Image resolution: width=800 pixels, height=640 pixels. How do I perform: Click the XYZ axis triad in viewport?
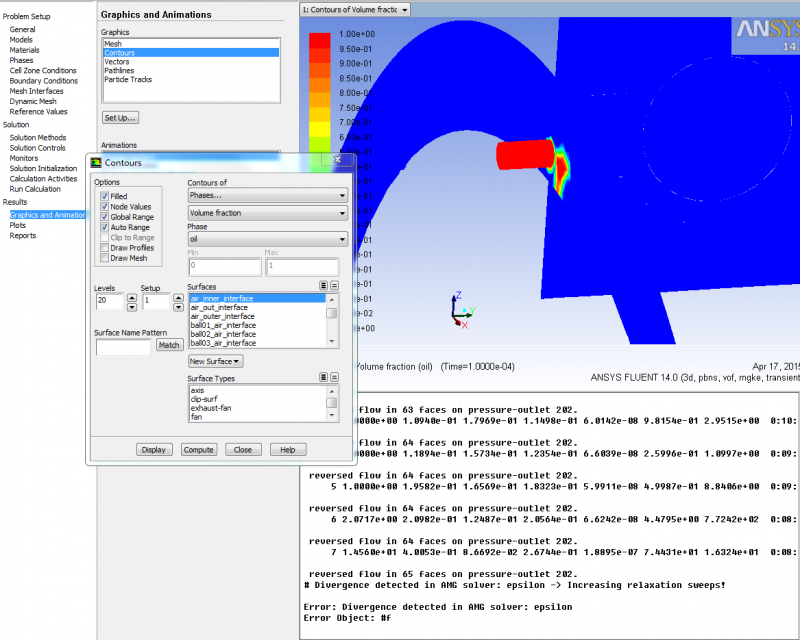463,310
